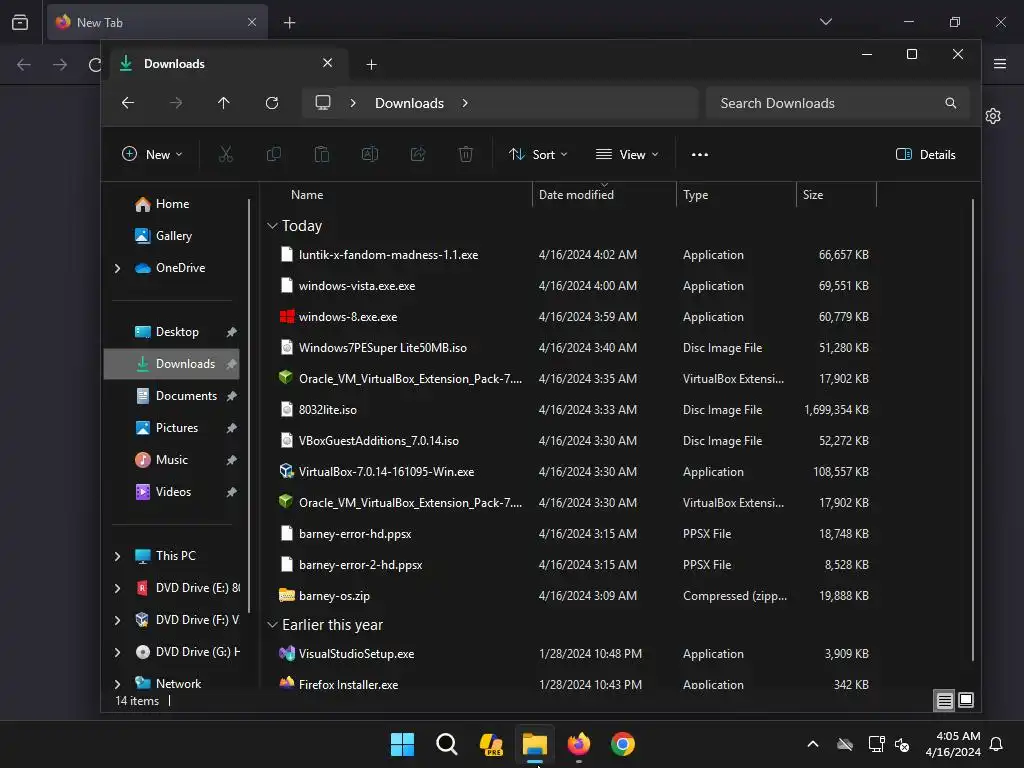The image size is (1024, 768).
Task: Switch to details list view icon
Action: [944, 701]
